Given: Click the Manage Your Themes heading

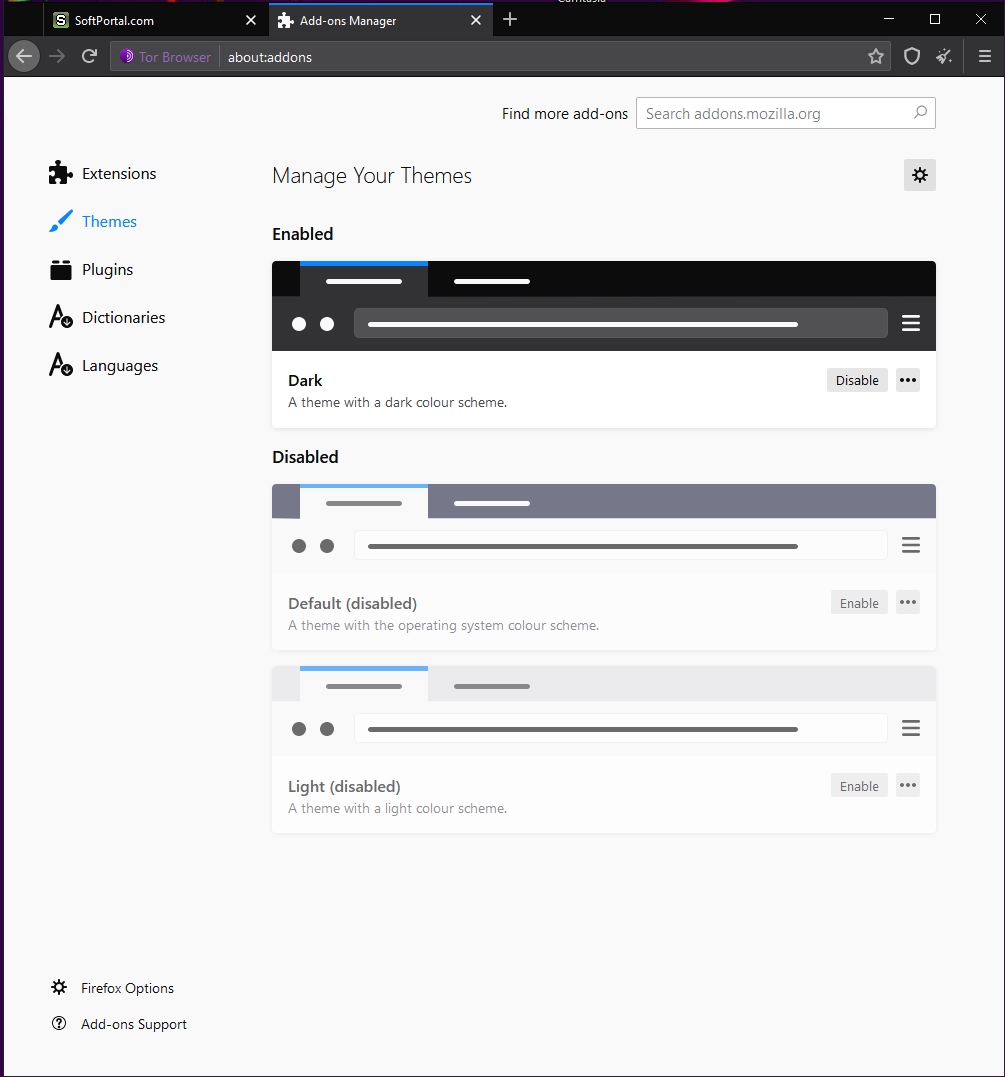Looking at the screenshot, I should click(x=372, y=176).
